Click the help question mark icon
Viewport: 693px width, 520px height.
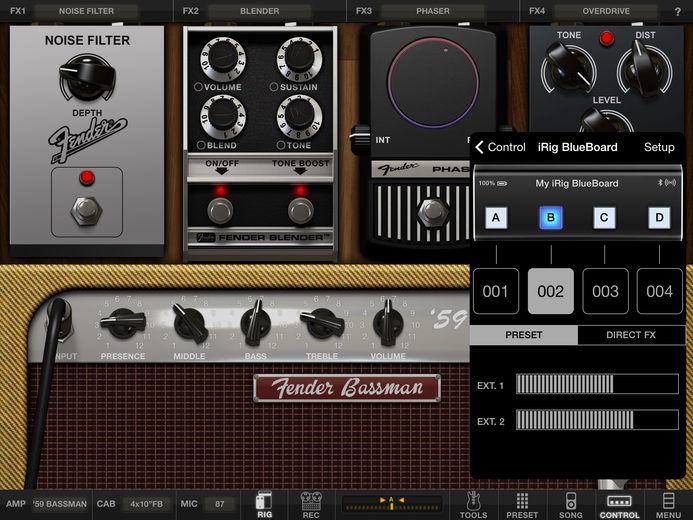(x=678, y=12)
